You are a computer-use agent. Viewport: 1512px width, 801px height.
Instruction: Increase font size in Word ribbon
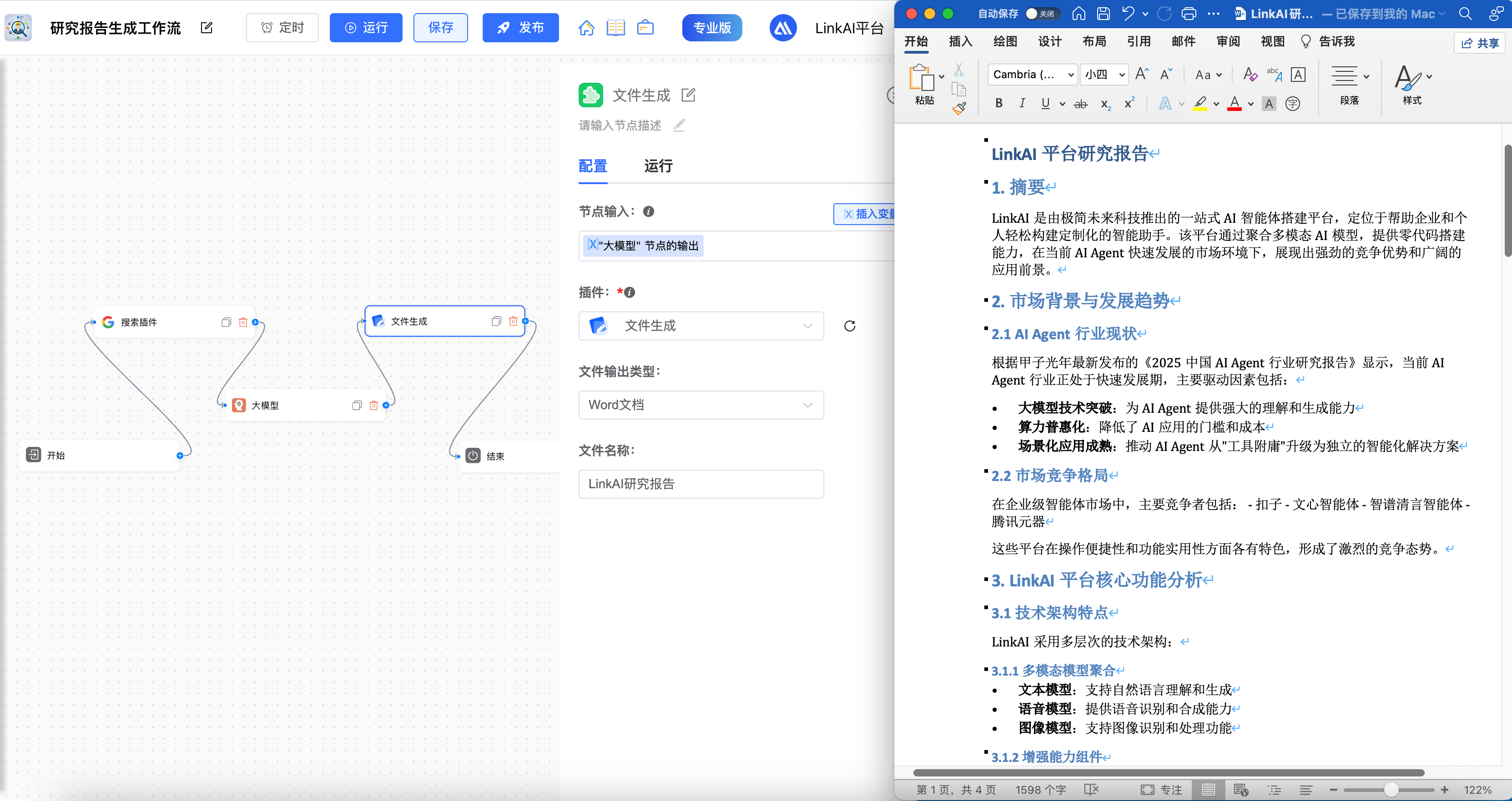[1142, 74]
